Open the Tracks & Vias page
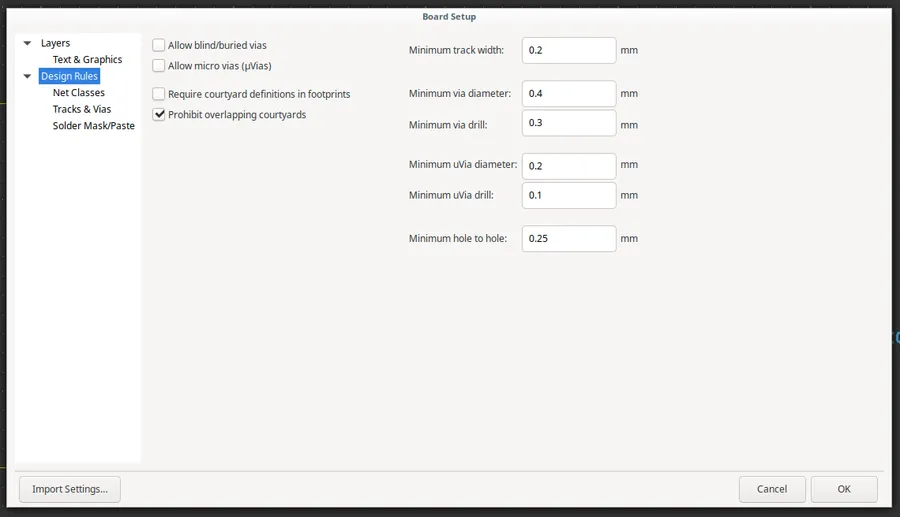Screen dimensions: 900x517 click(x=82, y=109)
